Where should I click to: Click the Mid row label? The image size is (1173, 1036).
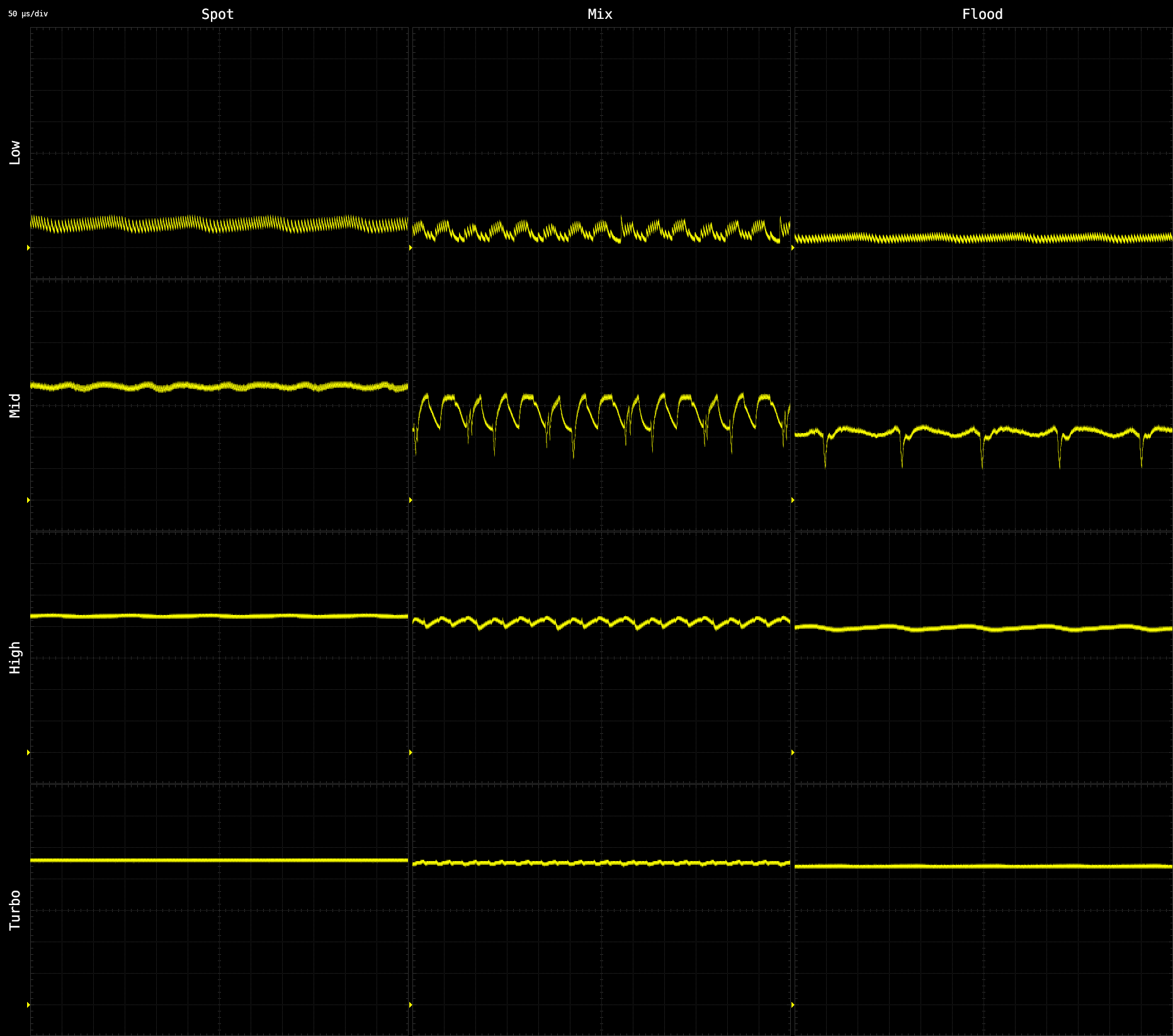pyautogui.click(x=14, y=405)
